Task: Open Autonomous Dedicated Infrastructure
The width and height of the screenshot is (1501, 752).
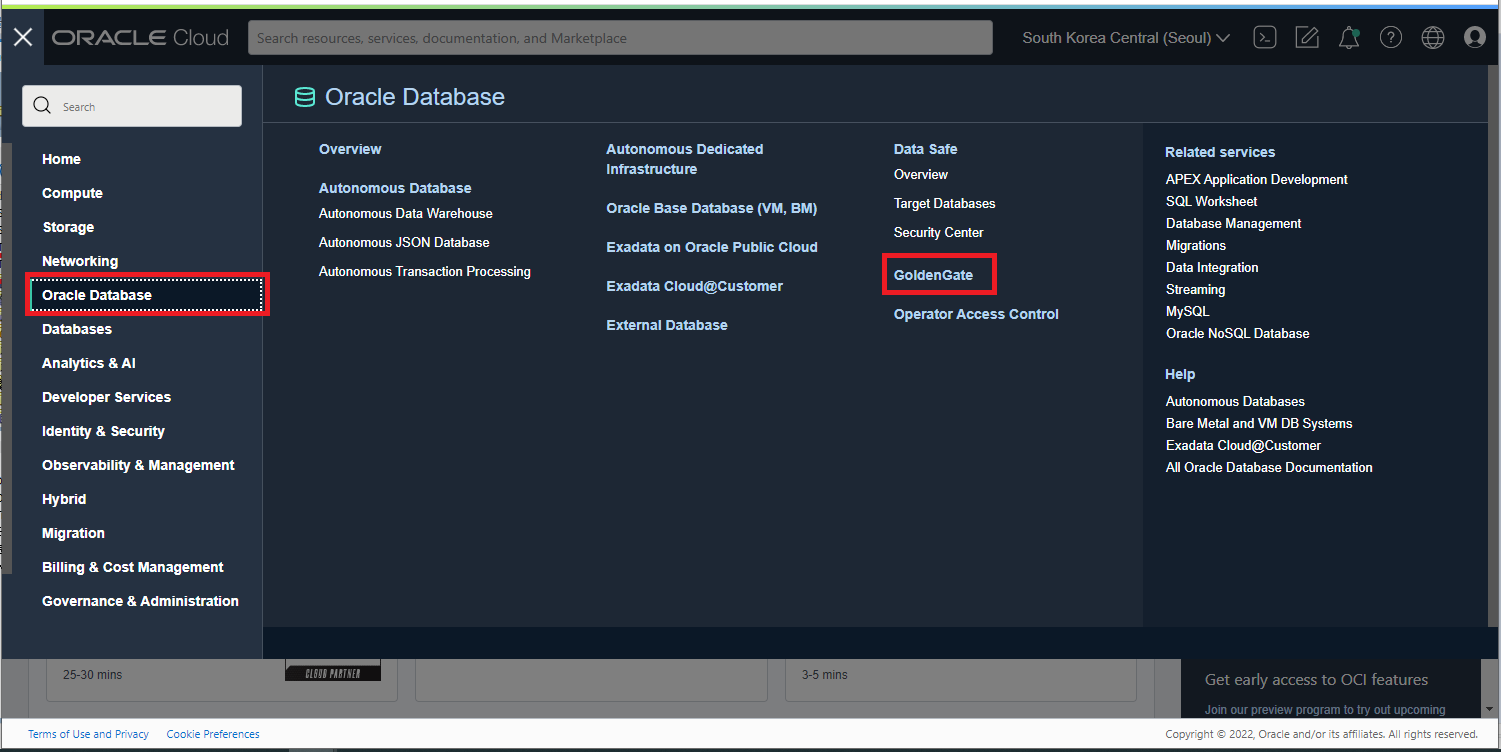Action: coord(685,159)
